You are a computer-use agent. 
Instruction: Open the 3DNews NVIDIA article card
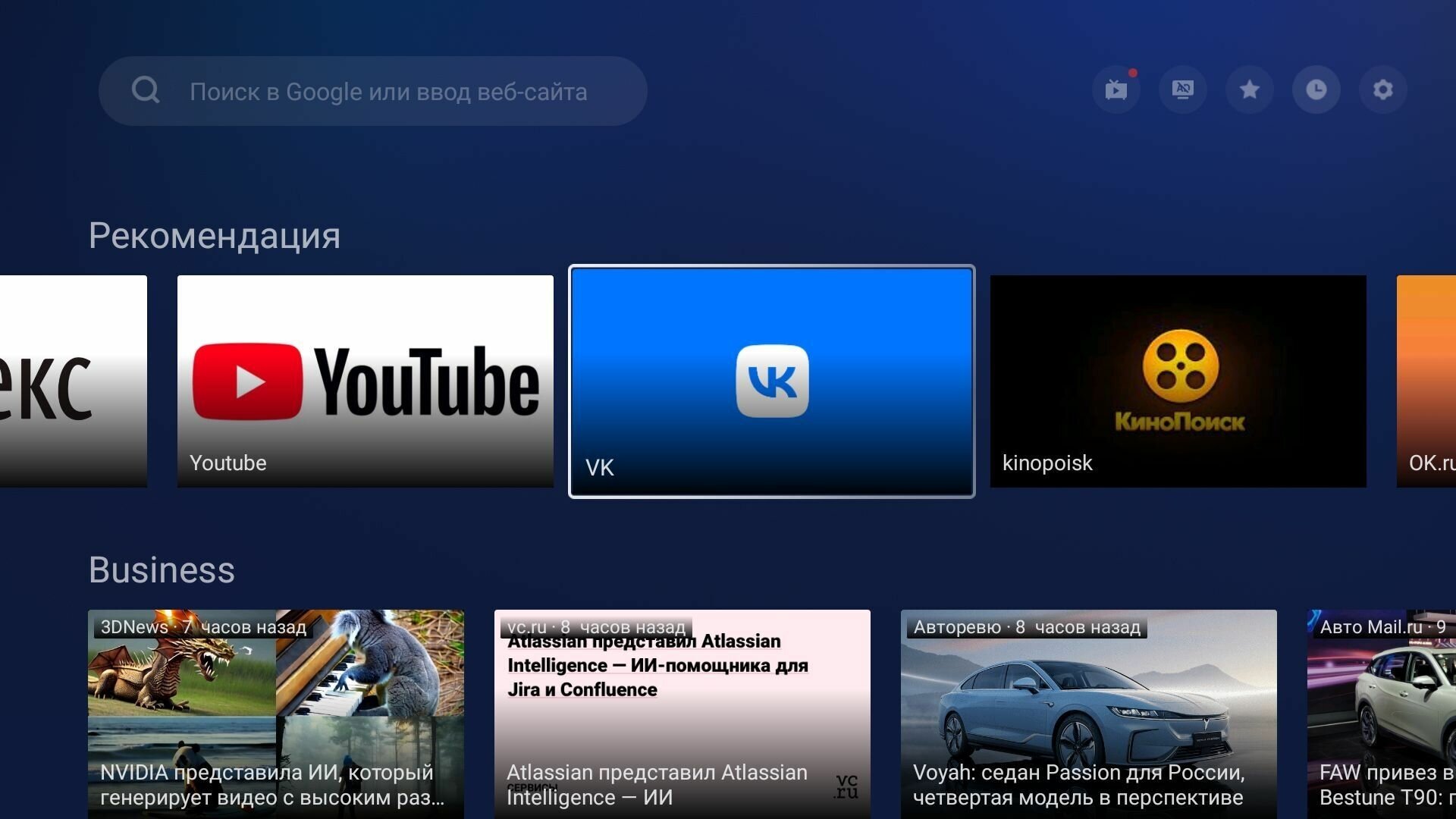pos(276,714)
